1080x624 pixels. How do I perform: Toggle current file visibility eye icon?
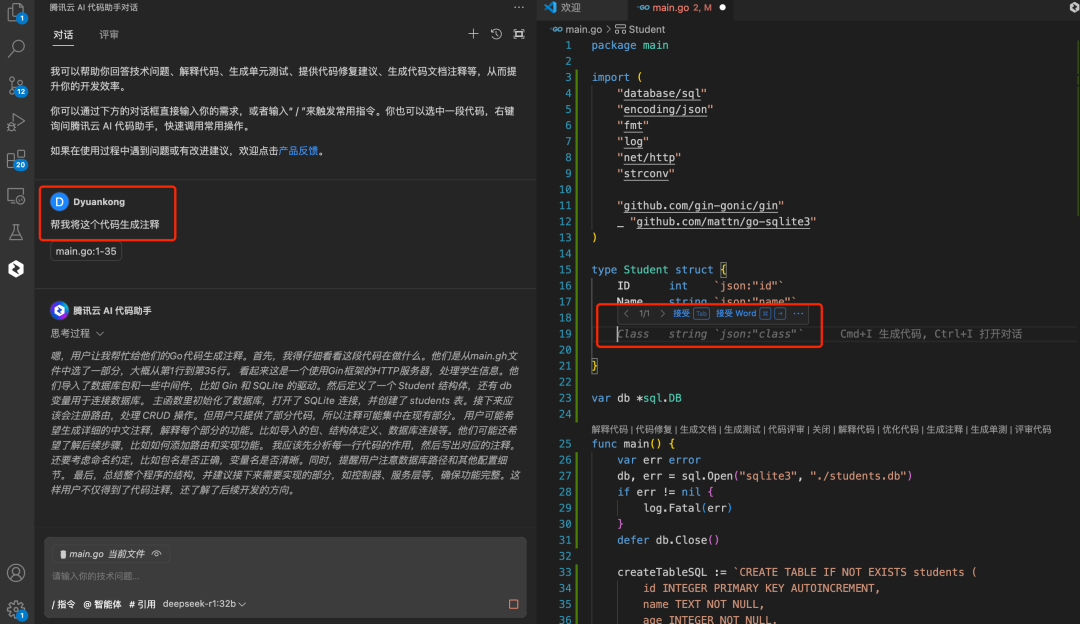click(x=157, y=554)
